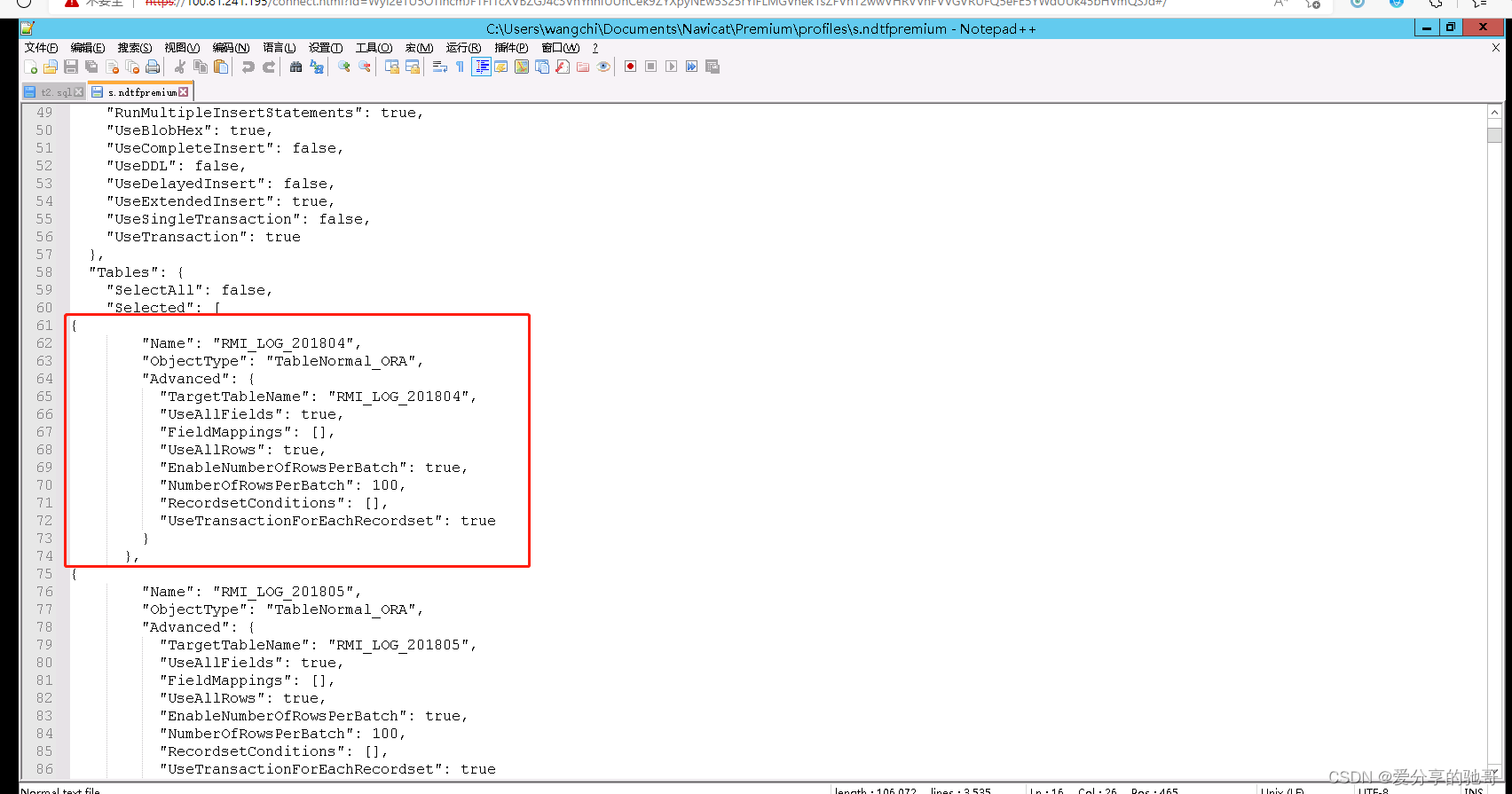Open the 工具(O) menu
Screen dimensions: 1512x794
coord(374,47)
